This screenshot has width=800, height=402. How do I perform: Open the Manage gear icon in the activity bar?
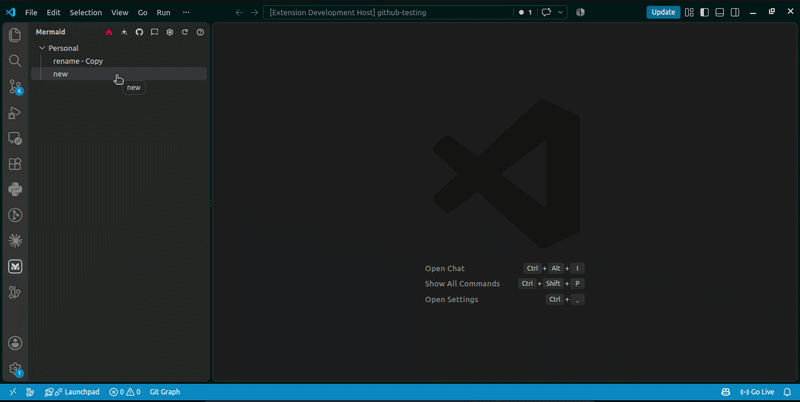point(15,369)
